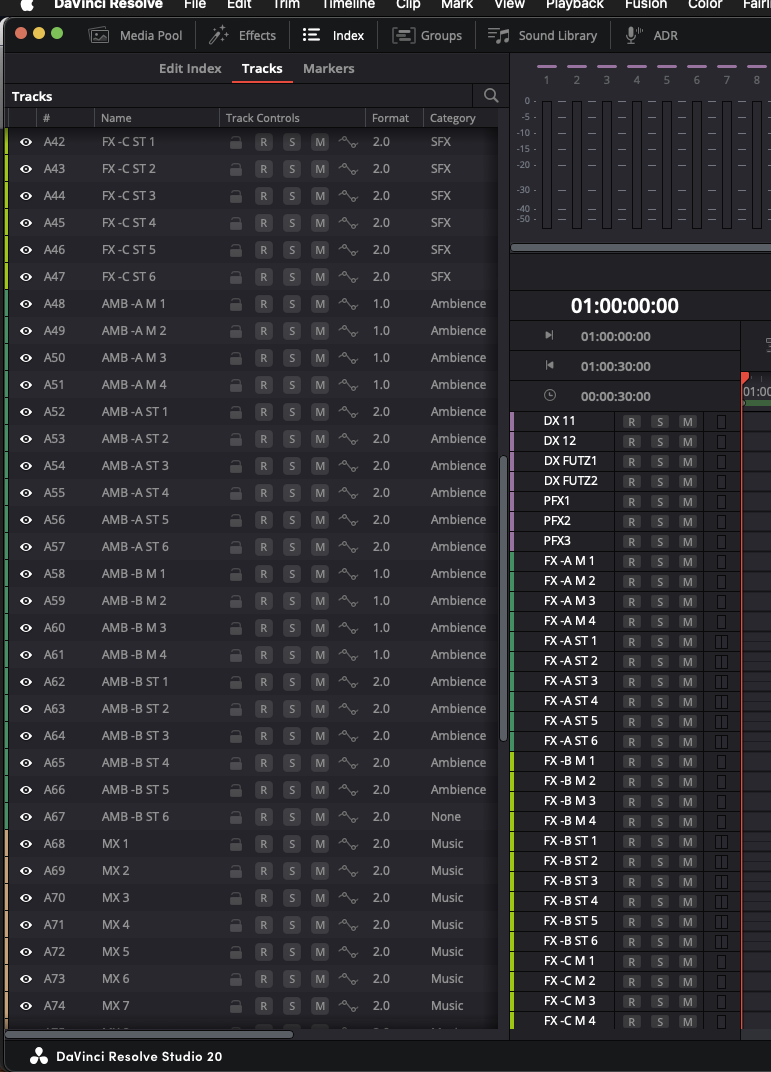Solo track A72 MX 5 in index
This screenshot has height=1072, width=771.
coord(292,952)
